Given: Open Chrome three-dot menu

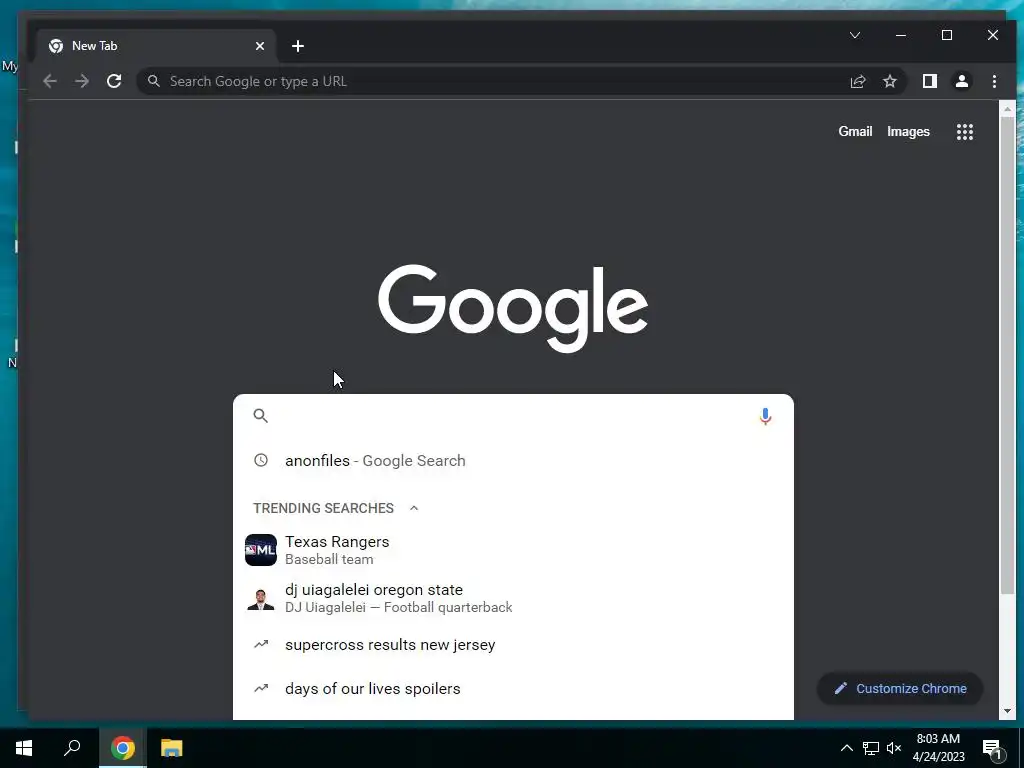Looking at the screenshot, I should [x=994, y=81].
